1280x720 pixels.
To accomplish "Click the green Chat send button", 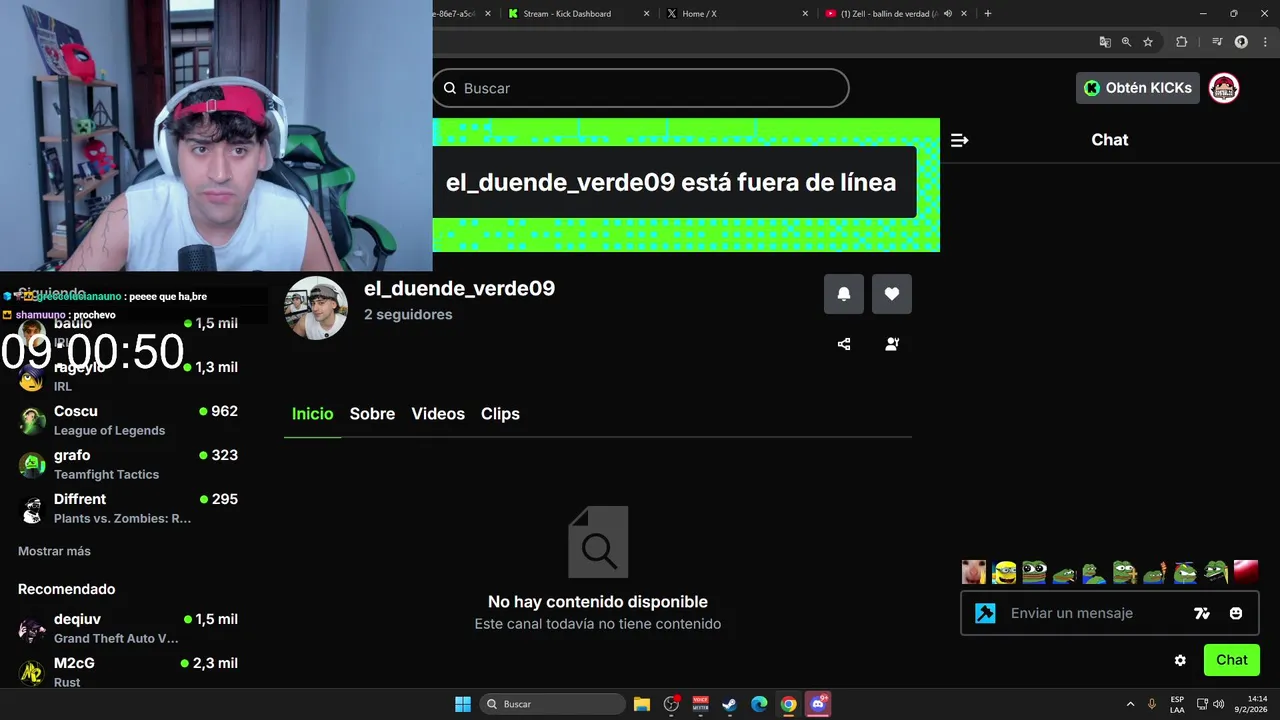I will point(1232,660).
